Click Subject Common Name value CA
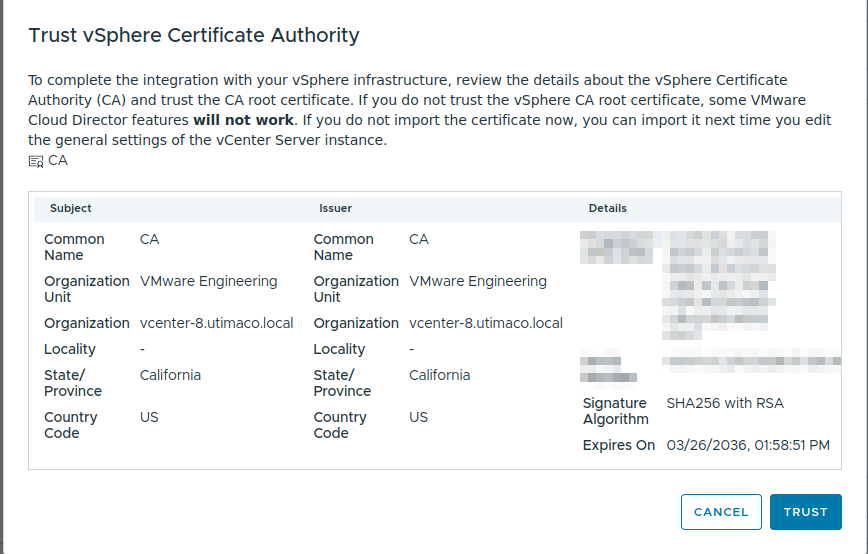The width and height of the screenshot is (868, 554). coord(149,239)
